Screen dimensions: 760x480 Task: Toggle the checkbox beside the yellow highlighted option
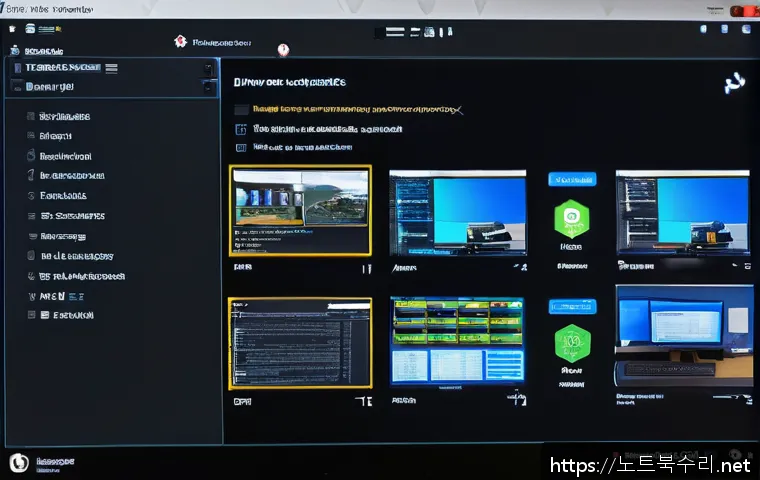(241, 110)
